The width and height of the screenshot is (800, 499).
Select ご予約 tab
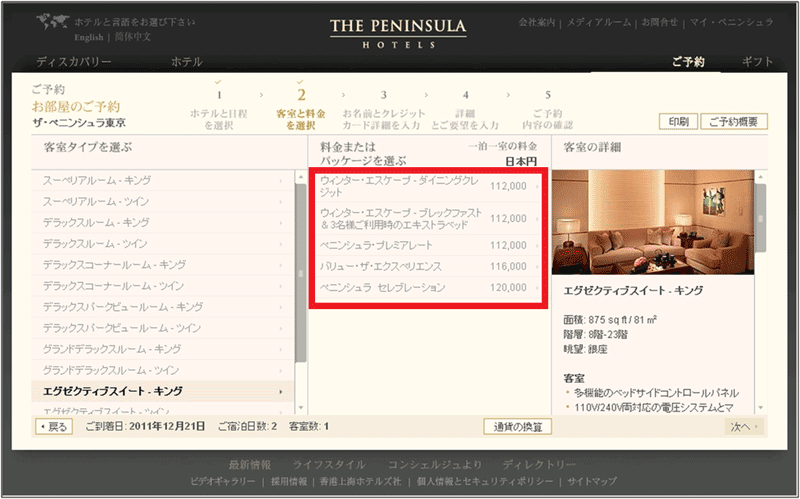[688, 62]
